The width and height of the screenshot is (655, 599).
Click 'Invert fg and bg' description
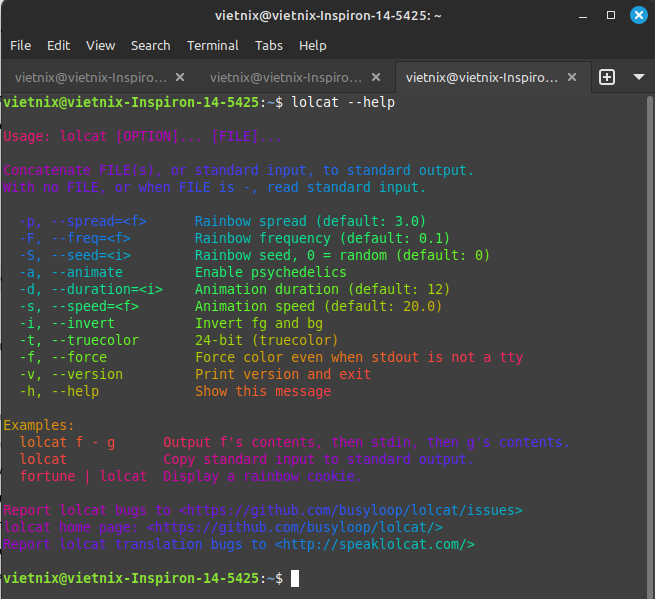259,323
